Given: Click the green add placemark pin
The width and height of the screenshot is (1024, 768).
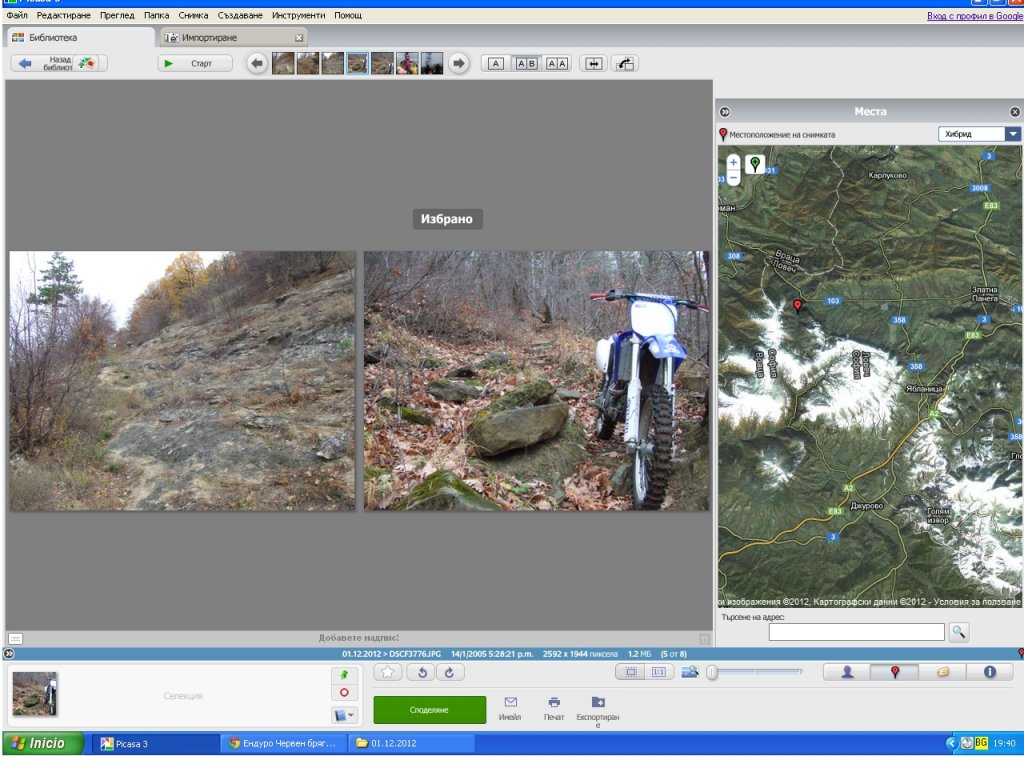Looking at the screenshot, I should (x=755, y=164).
